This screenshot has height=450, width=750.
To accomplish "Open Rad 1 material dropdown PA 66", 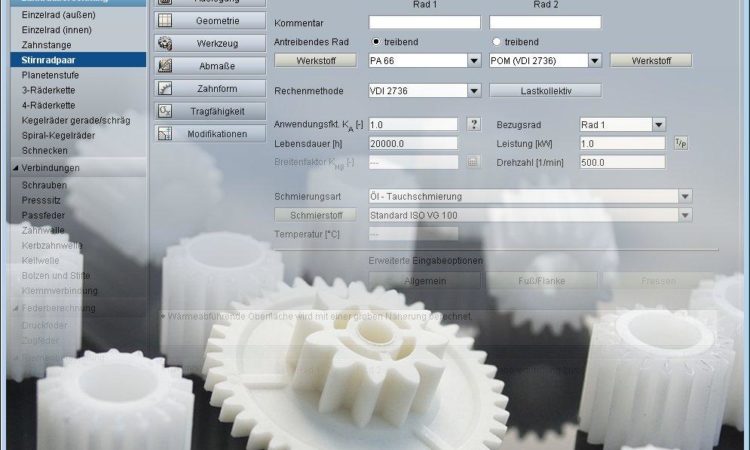I will (x=474, y=61).
